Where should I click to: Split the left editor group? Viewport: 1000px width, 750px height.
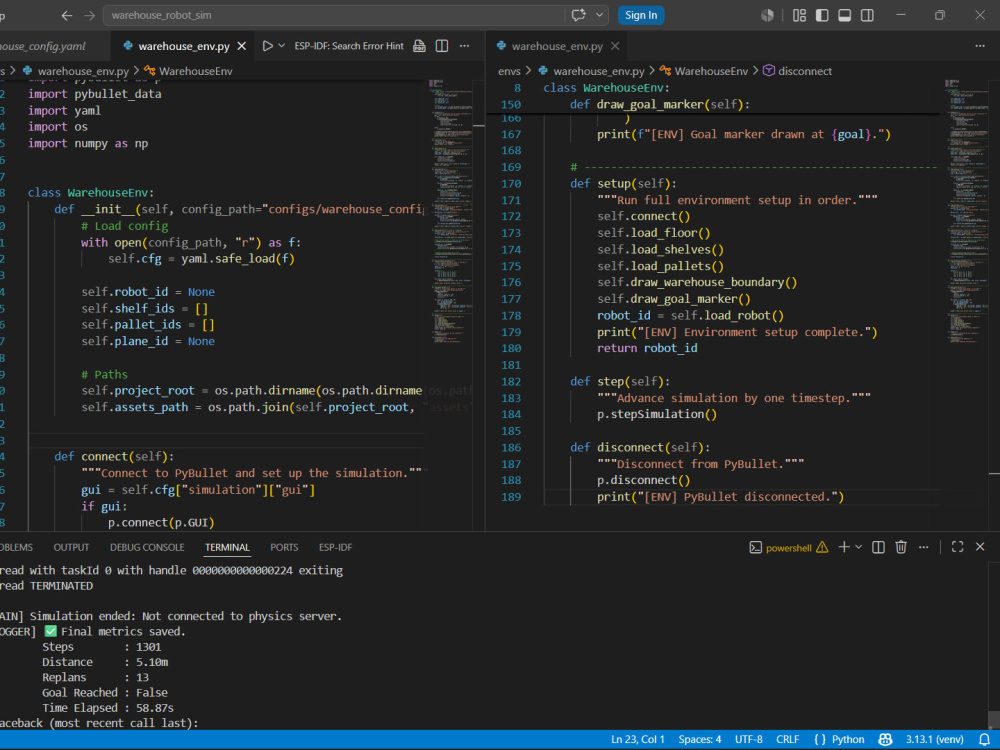pos(441,46)
